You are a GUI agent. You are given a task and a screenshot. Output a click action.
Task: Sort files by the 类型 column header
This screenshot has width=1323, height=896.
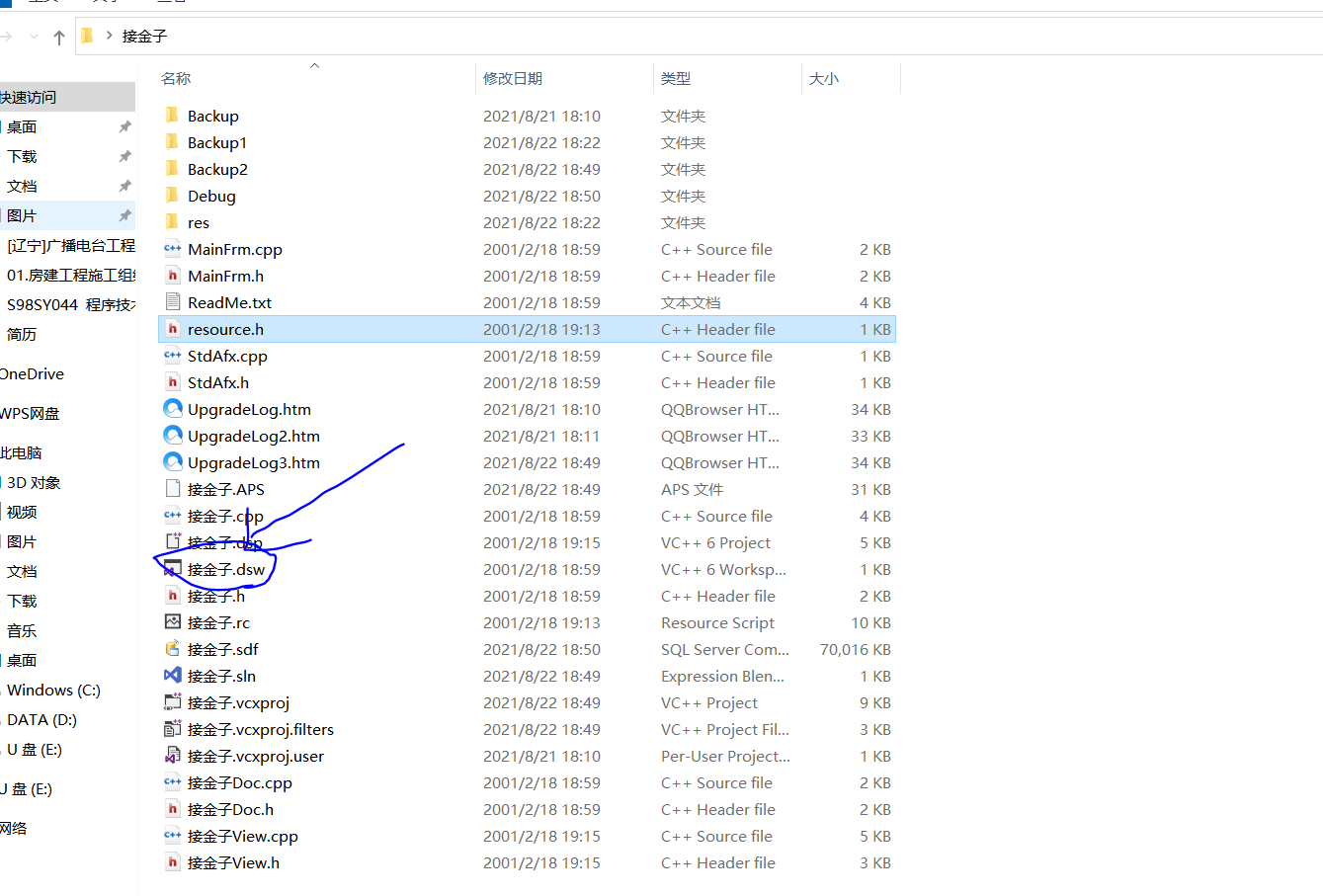[x=676, y=78]
